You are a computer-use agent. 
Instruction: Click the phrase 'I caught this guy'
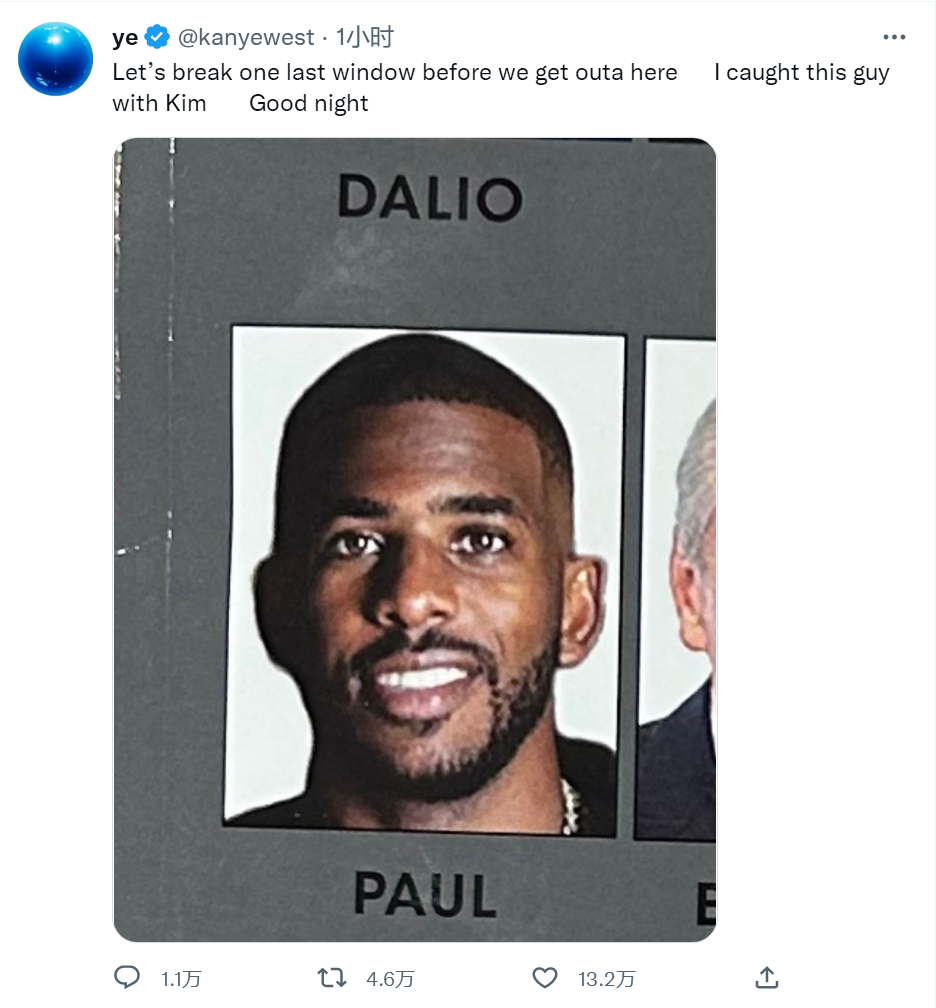tap(802, 73)
